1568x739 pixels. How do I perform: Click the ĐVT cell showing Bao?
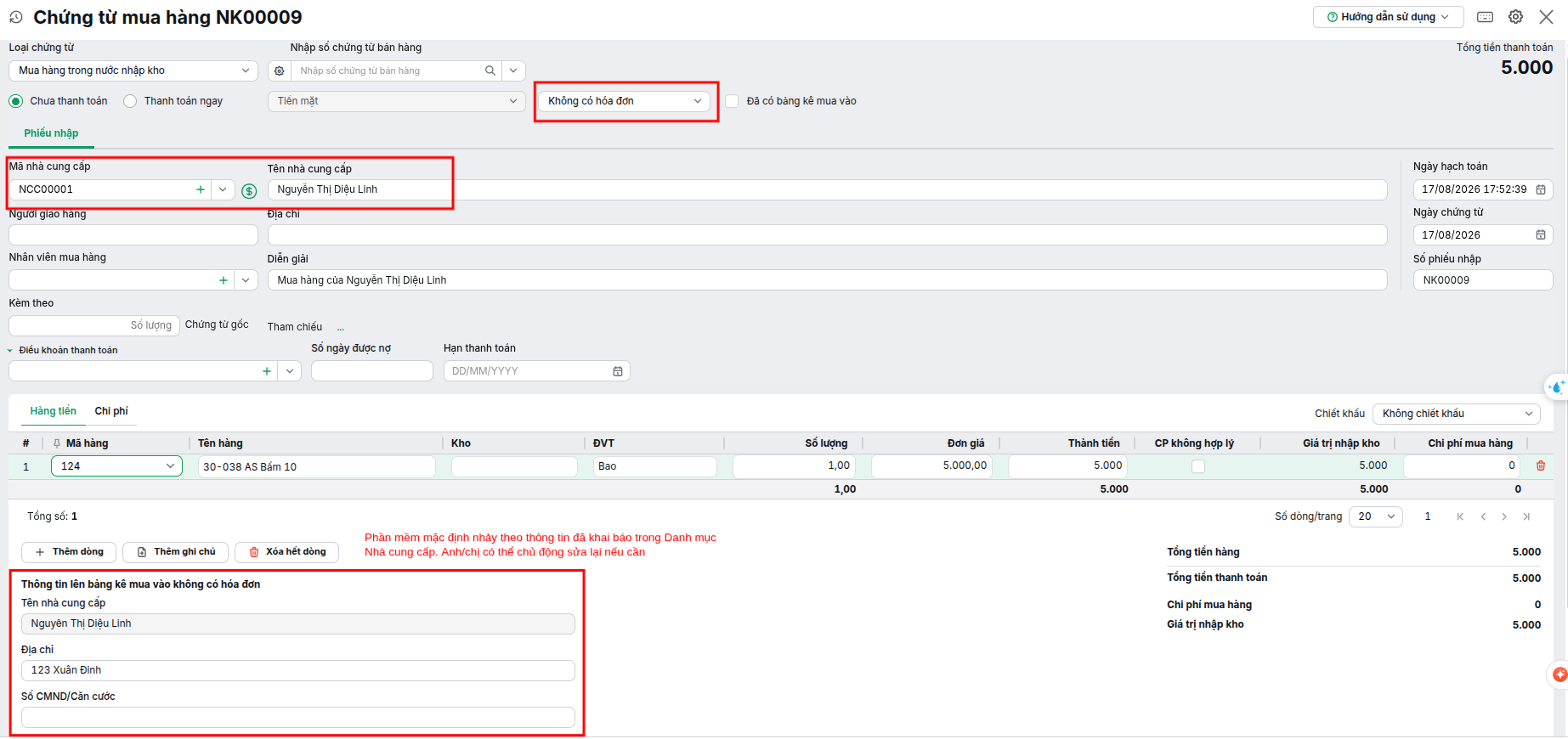[x=654, y=466]
